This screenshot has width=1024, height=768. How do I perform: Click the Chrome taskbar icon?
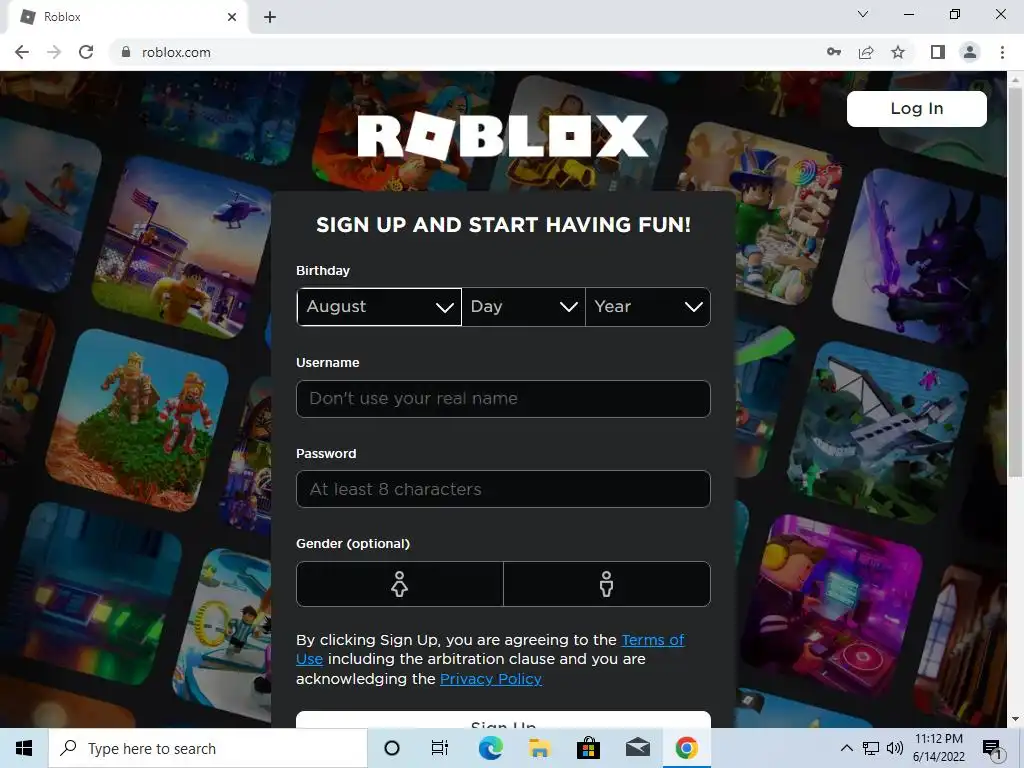(x=686, y=748)
